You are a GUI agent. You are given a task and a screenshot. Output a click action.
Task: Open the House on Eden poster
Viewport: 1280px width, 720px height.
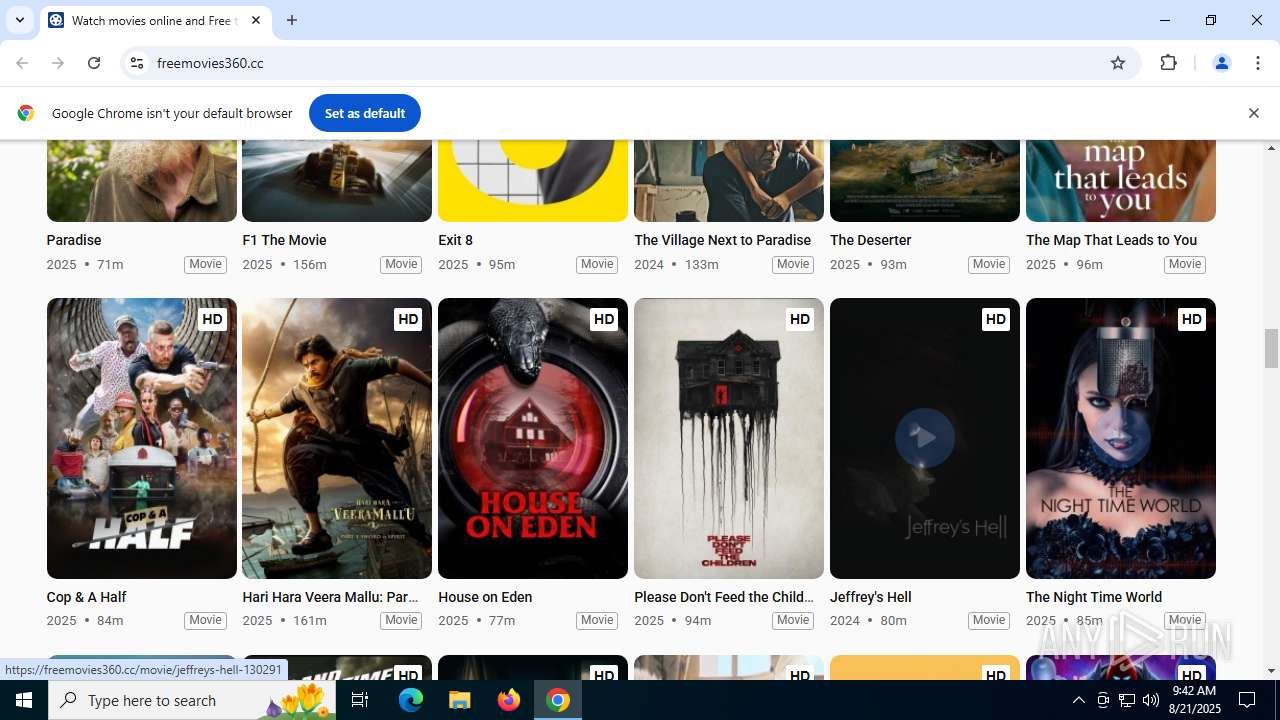[533, 438]
